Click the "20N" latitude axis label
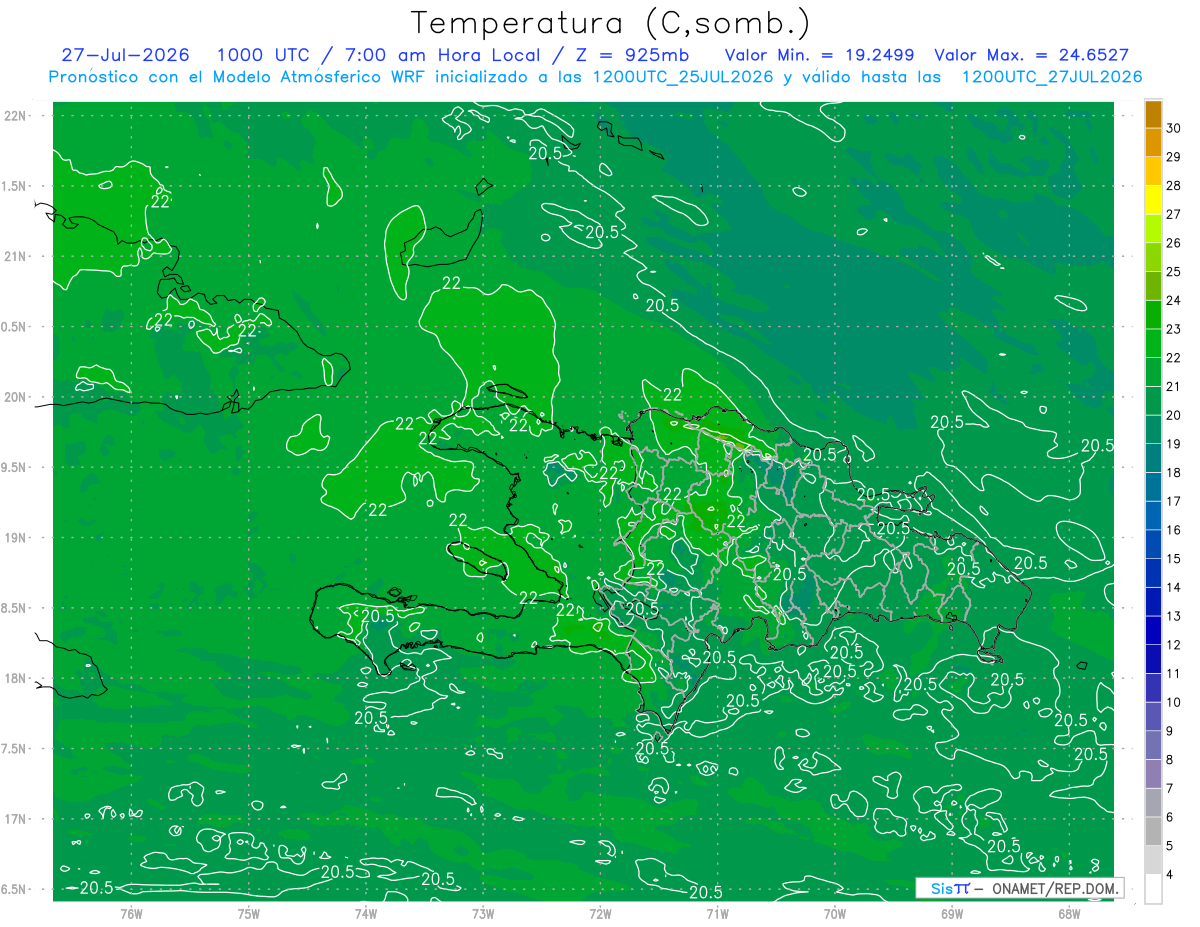The width and height of the screenshot is (1200, 927). pyautogui.click(x=17, y=397)
